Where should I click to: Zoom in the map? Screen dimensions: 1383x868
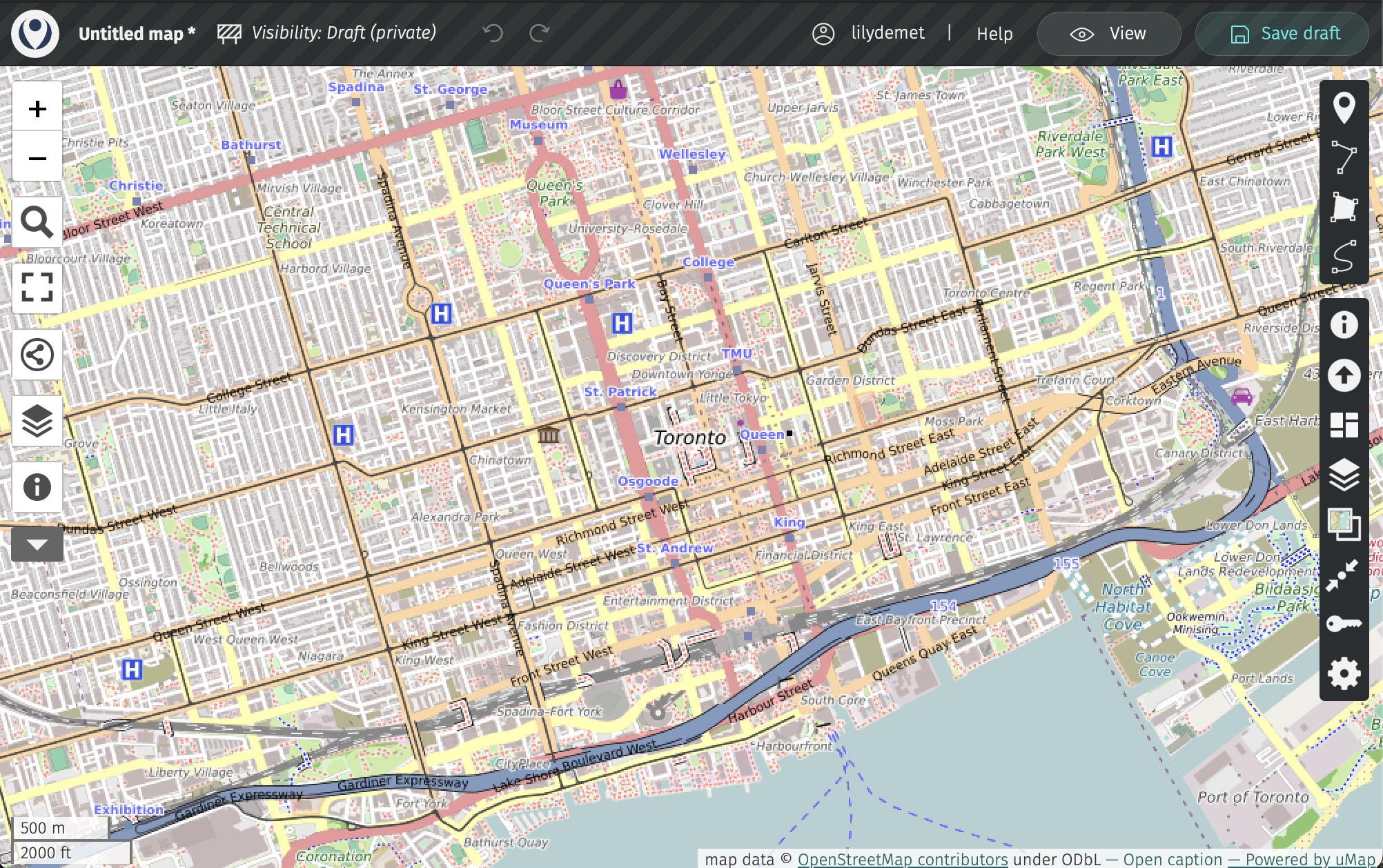click(37, 108)
